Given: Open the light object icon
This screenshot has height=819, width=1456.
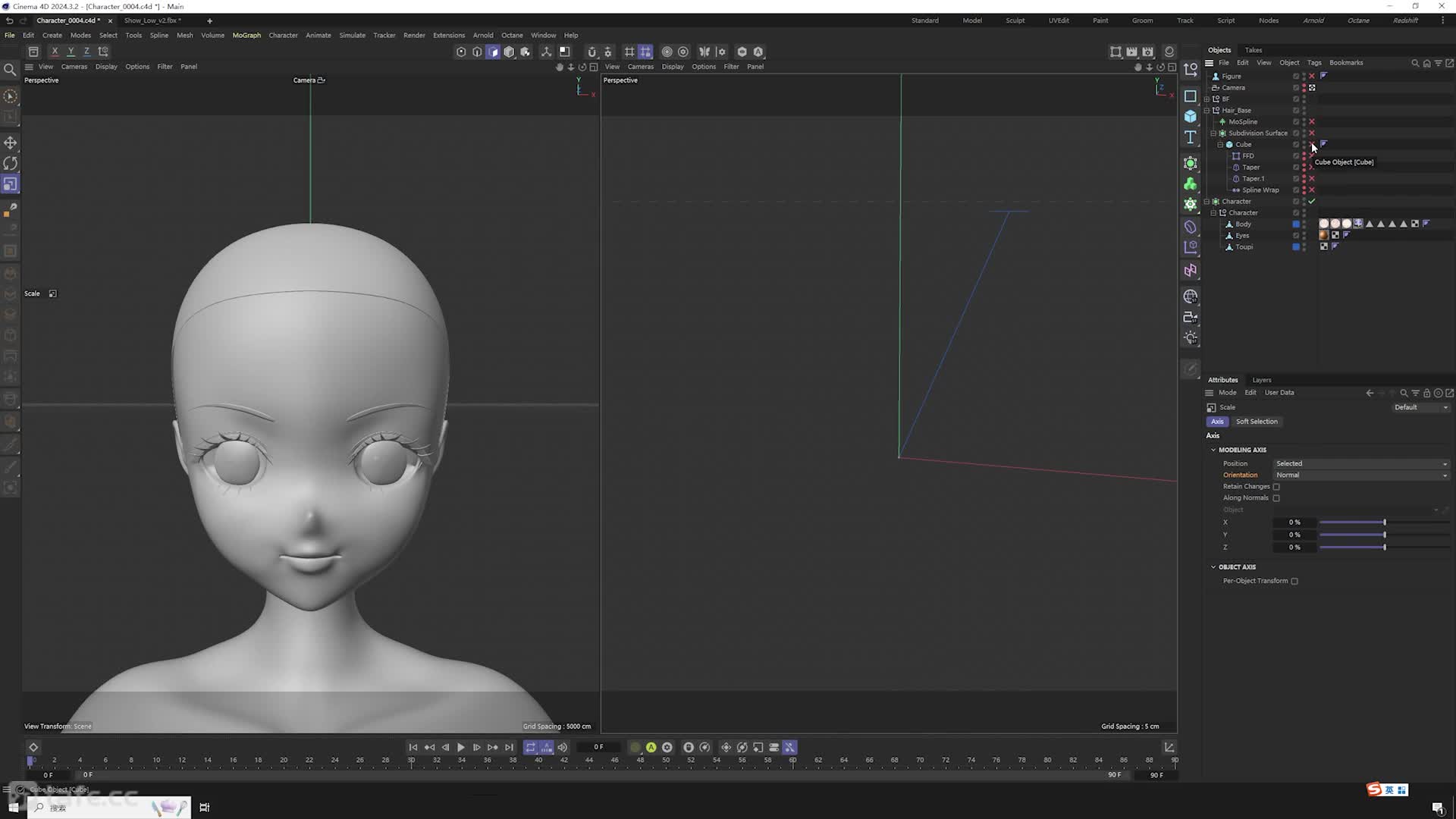Looking at the screenshot, I should 1191,337.
